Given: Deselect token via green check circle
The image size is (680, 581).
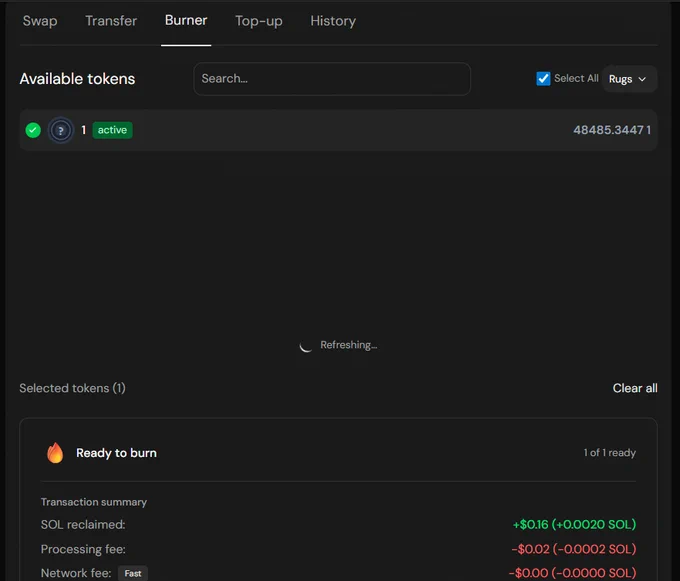Looking at the screenshot, I should (x=33, y=130).
